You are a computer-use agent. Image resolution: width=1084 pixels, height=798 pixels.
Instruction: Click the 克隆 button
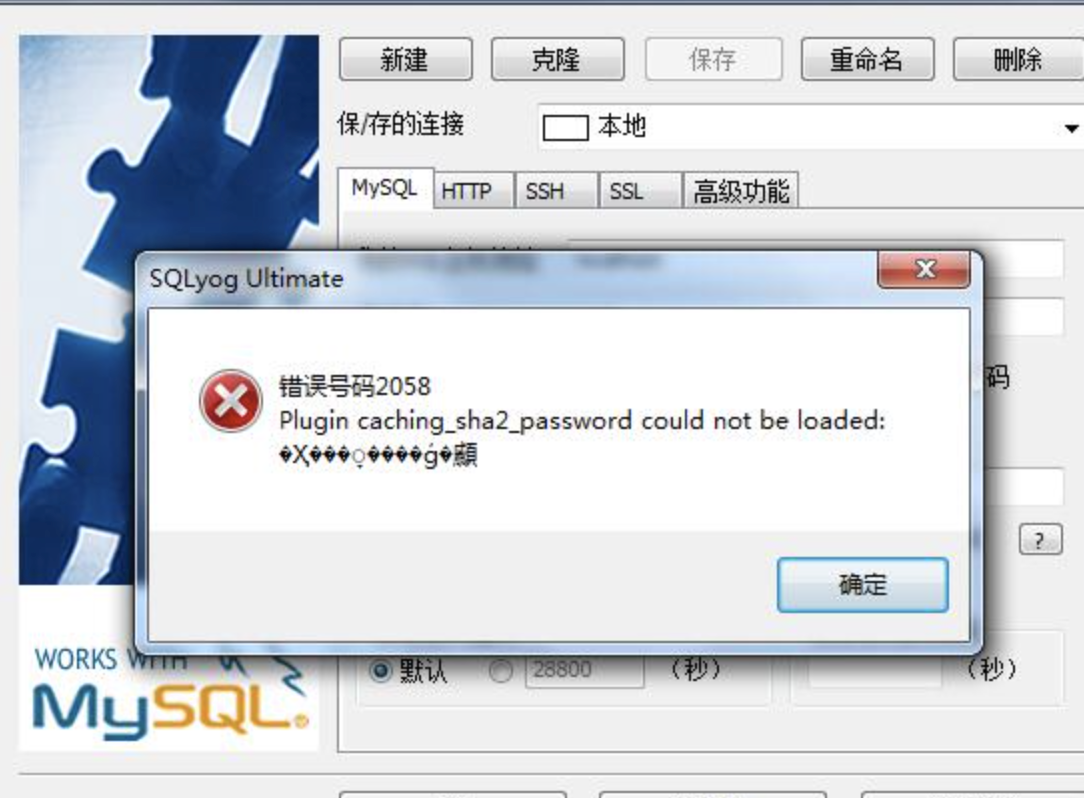(x=557, y=59)
